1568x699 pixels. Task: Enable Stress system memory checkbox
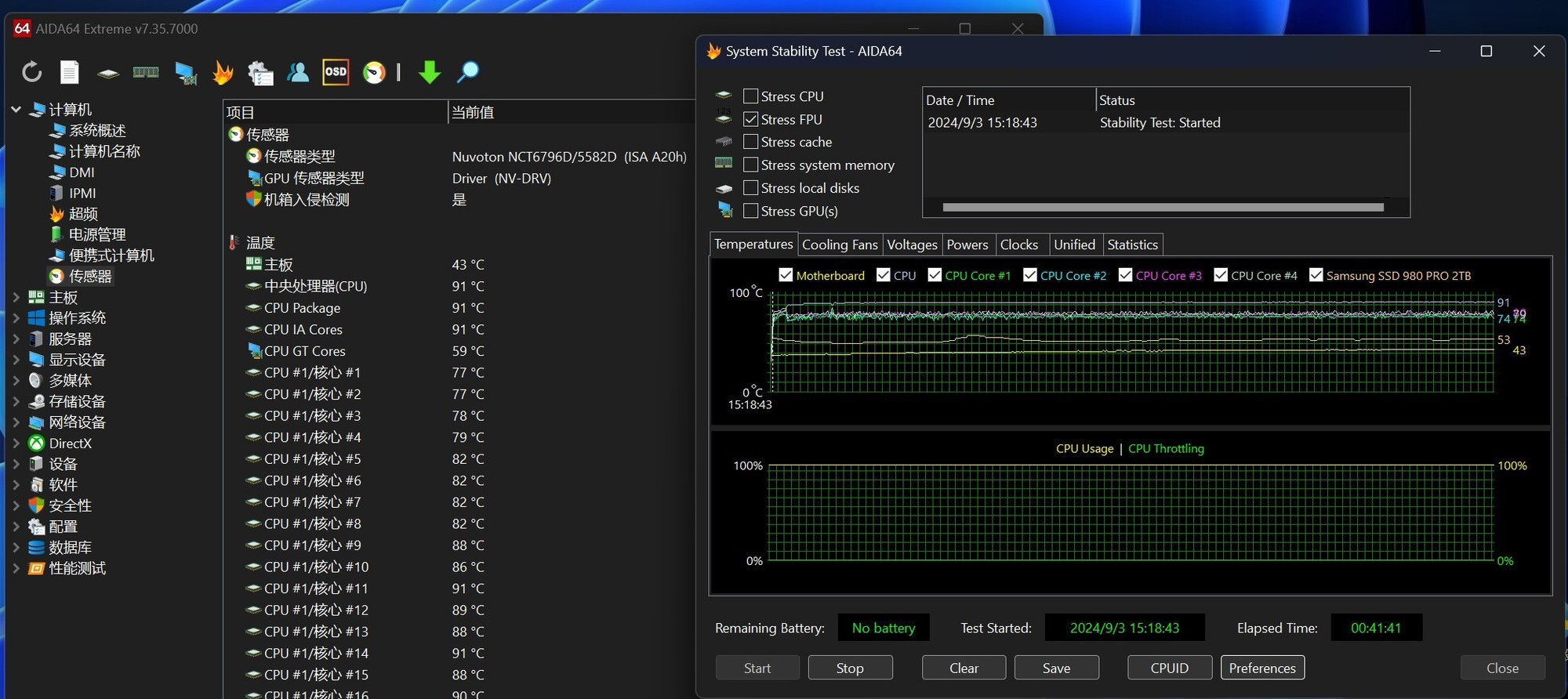pyautogui.click(x=750, y=165)
